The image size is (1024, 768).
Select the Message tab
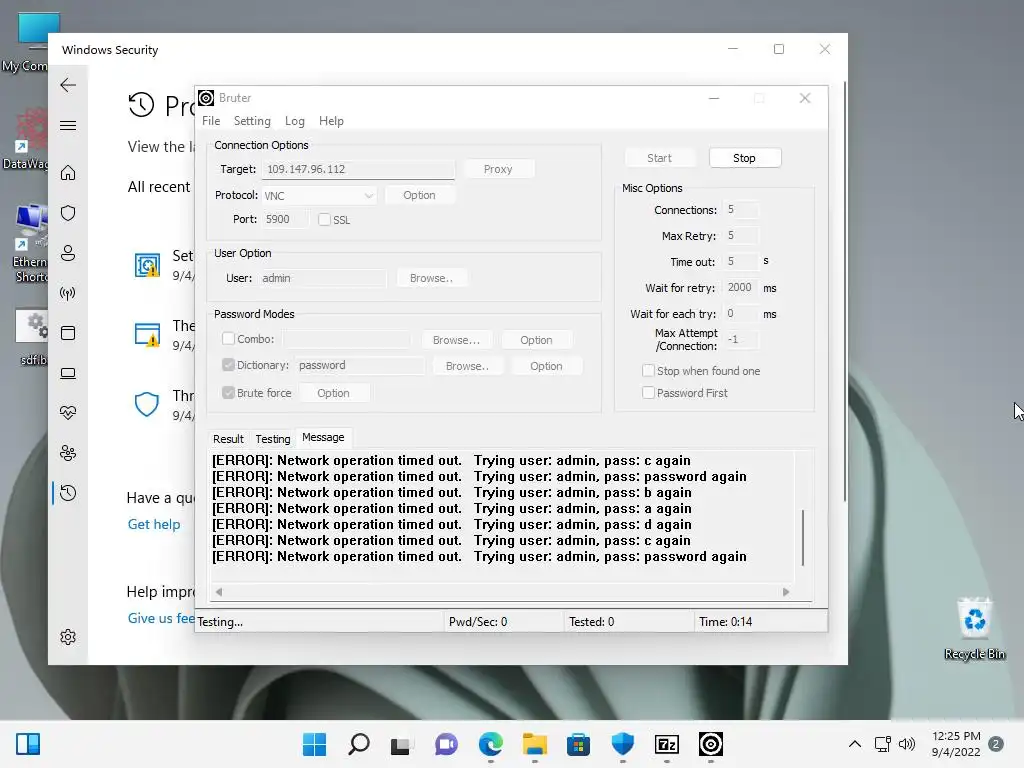point(323,438)
